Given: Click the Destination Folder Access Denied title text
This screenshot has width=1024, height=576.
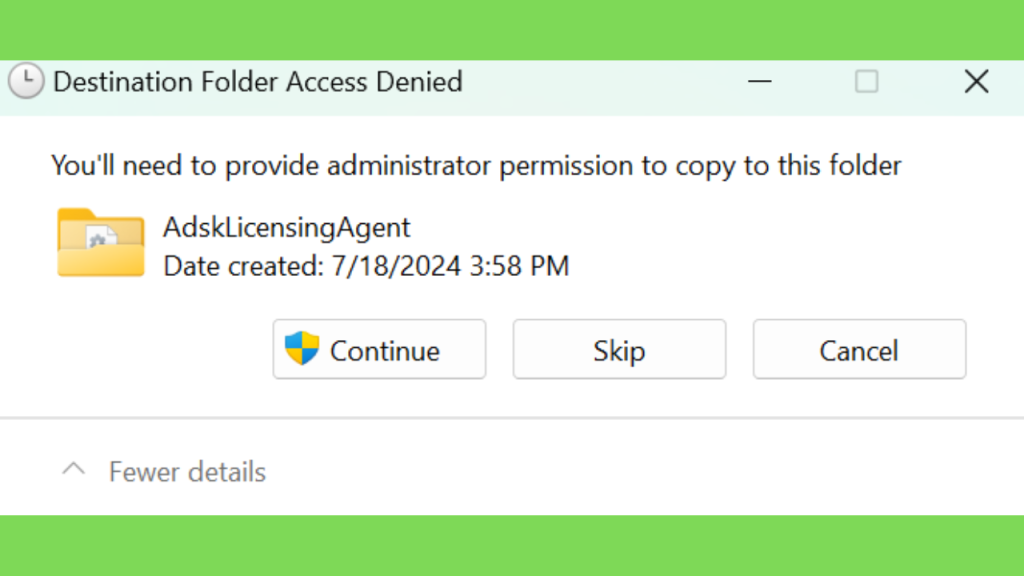Looking at the screenshot, I should tap(258, 82).
